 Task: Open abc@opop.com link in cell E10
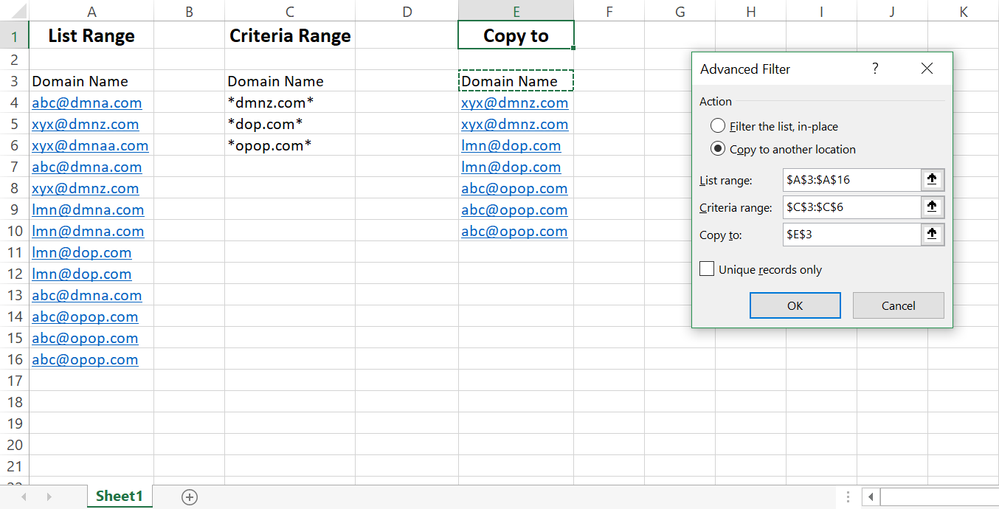point(514,232)
